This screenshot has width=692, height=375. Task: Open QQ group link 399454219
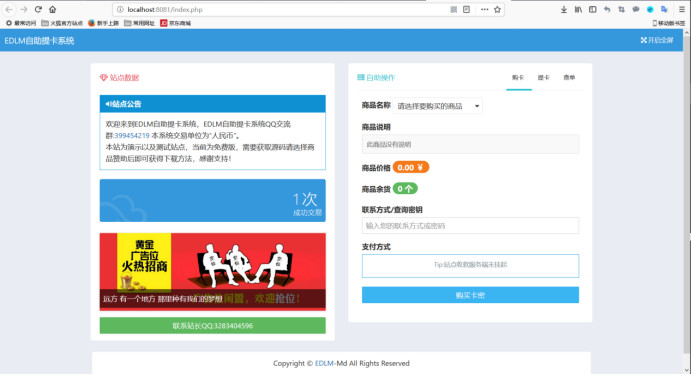click(x=132, y=135)
